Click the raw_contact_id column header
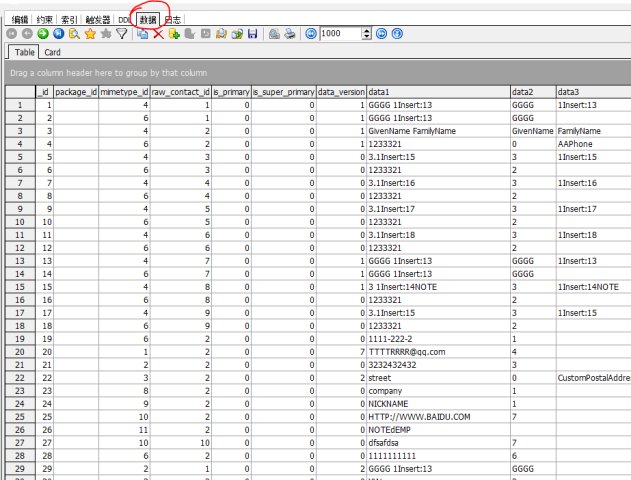The height and width of the screenshot is (480, 631). (x=181, y=92)
